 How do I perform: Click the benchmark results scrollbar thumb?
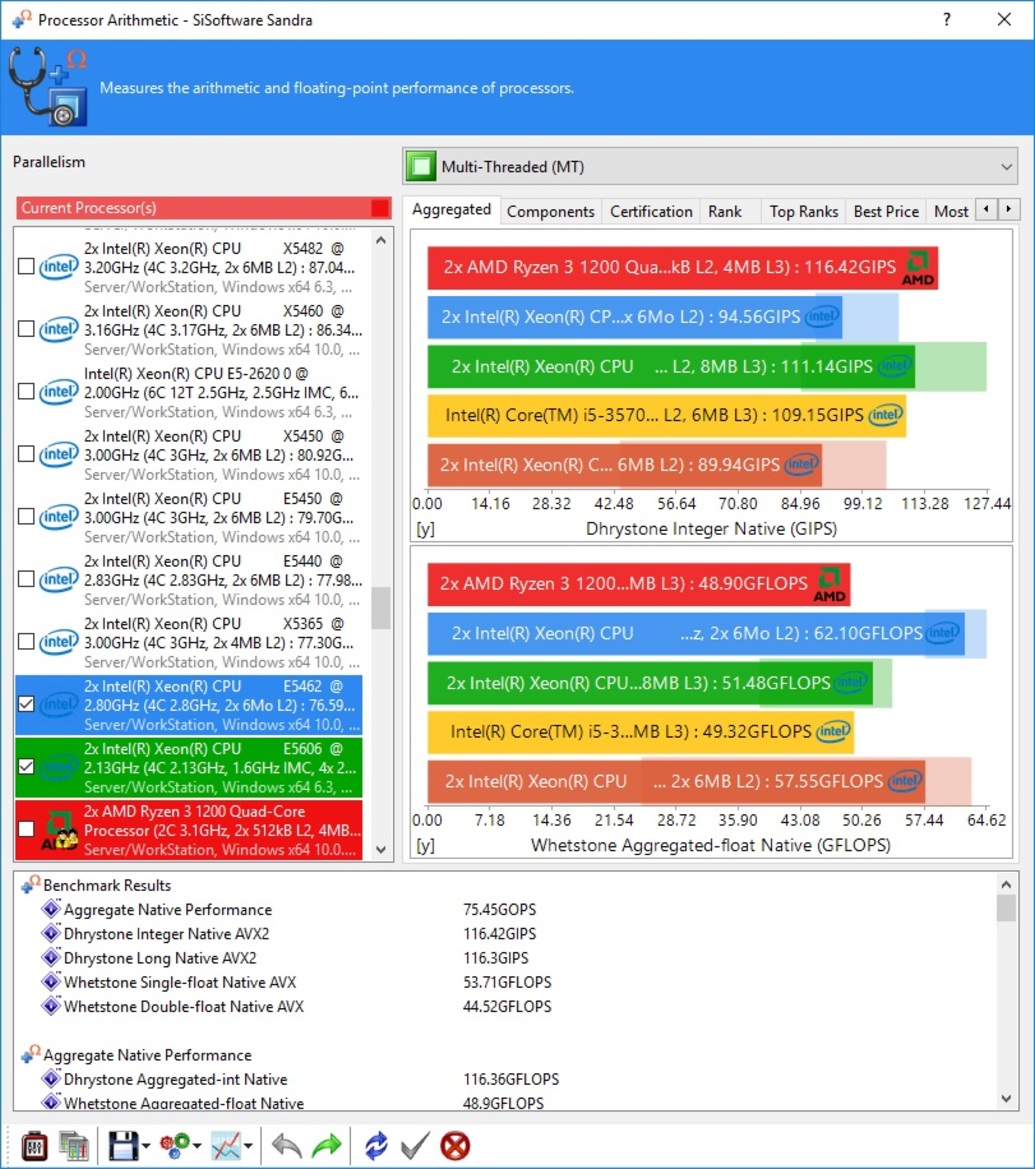[1006, 908]
